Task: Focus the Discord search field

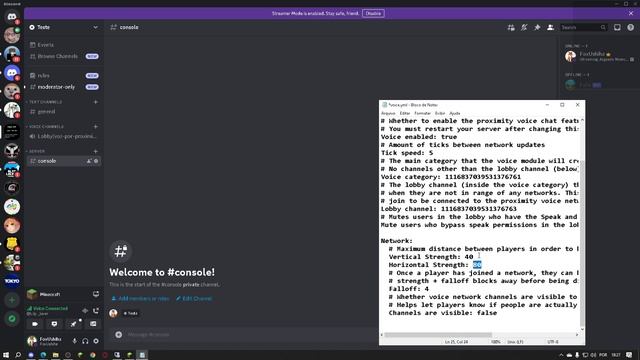Action: point(583,27)
